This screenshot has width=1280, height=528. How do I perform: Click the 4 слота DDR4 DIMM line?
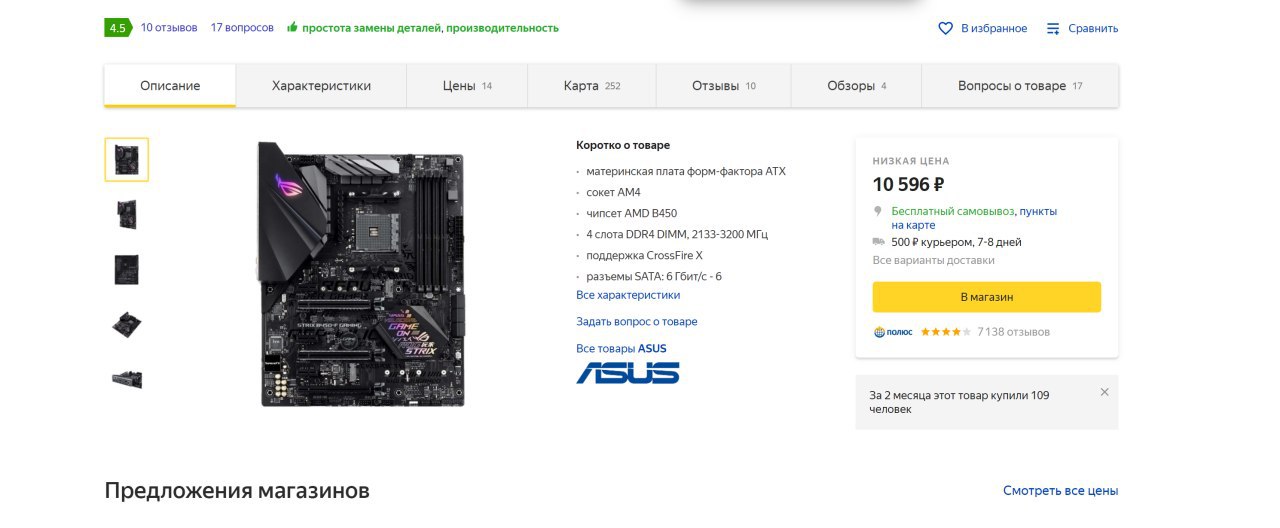pyautogui.click(x=677, y=234)
